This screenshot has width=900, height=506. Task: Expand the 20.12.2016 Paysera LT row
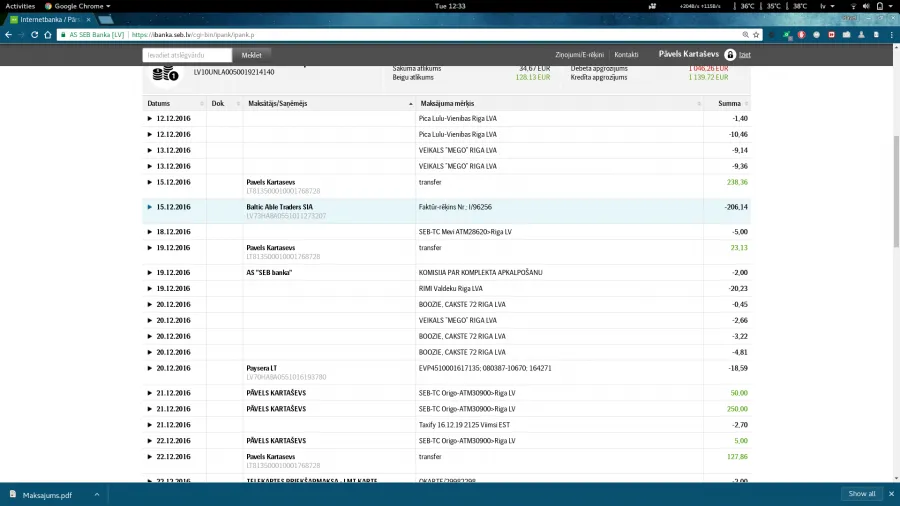(x=150, y=368)
